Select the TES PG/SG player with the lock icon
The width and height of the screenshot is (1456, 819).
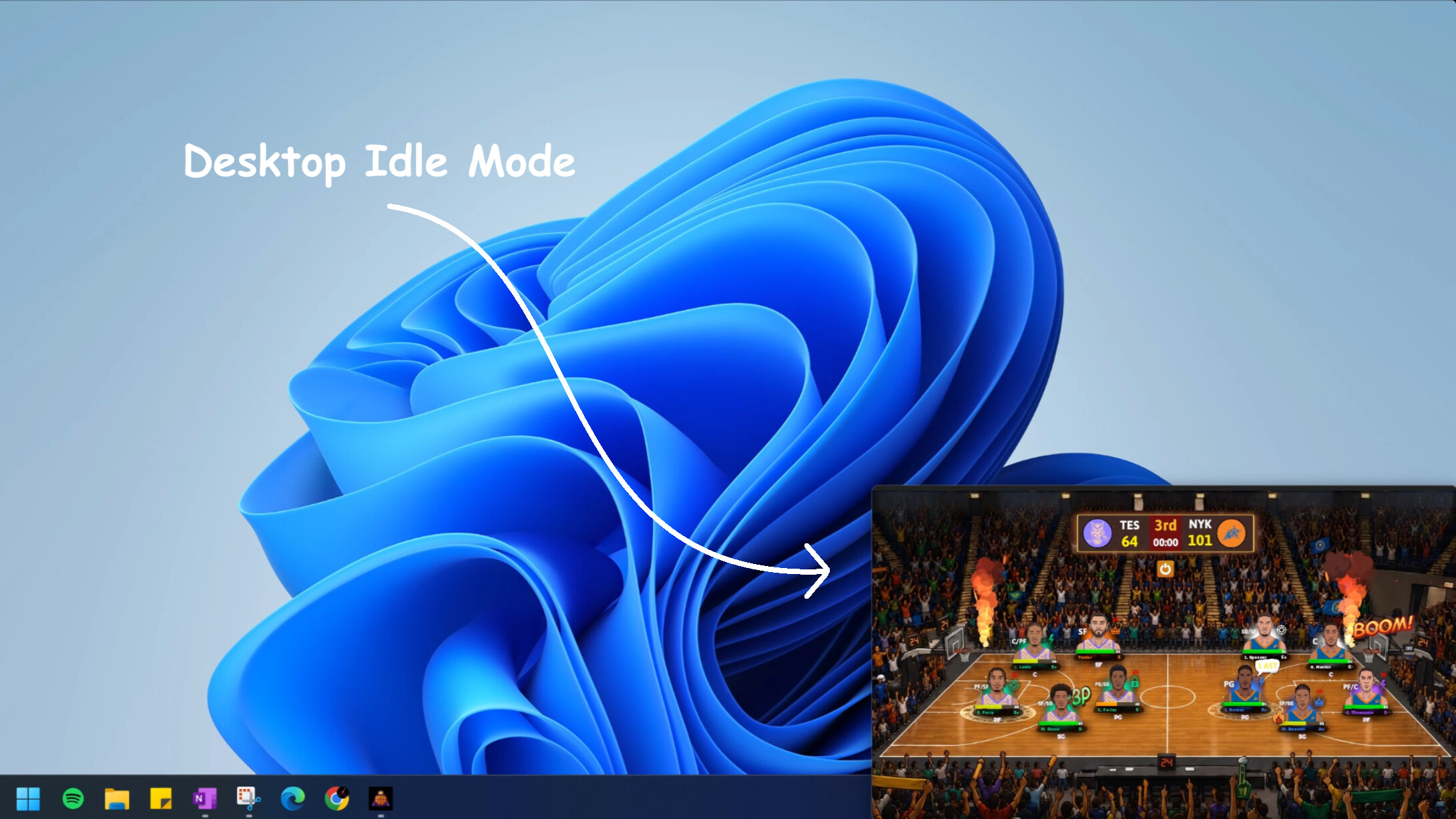click(1118, 684)
